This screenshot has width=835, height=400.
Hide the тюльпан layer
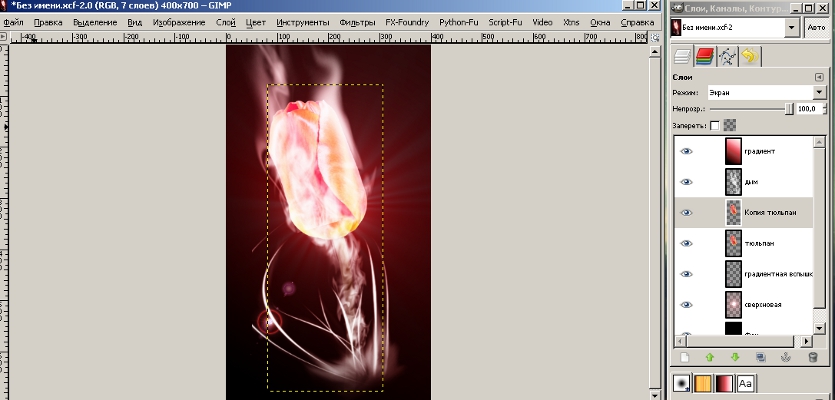pos(686,243)
